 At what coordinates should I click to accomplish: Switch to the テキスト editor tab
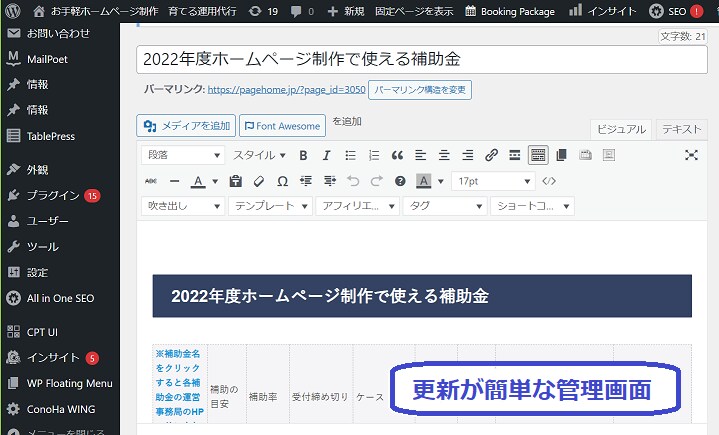tap(681, 130)
